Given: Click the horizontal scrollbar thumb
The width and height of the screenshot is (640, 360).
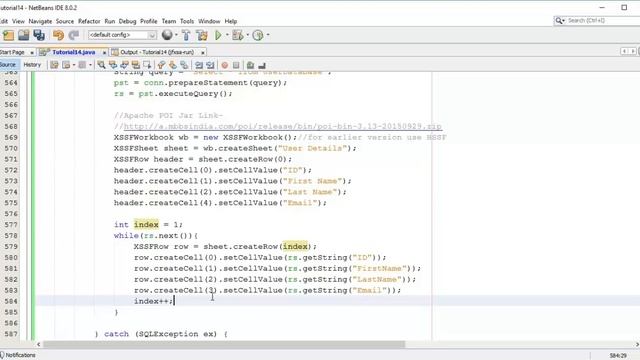Looking at the screenshot, I should pos(224,344).
